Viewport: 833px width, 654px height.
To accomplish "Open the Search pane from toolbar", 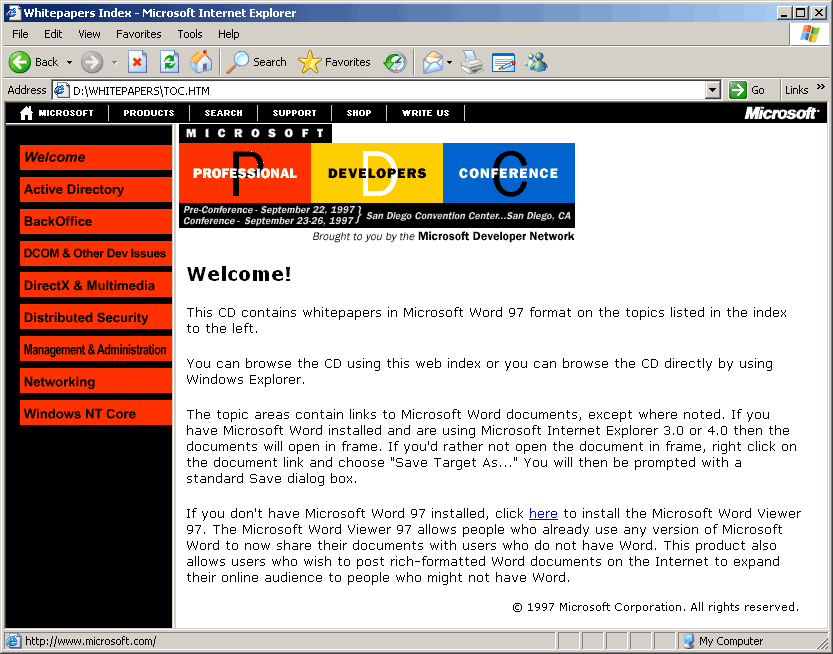I will (256, 62).
